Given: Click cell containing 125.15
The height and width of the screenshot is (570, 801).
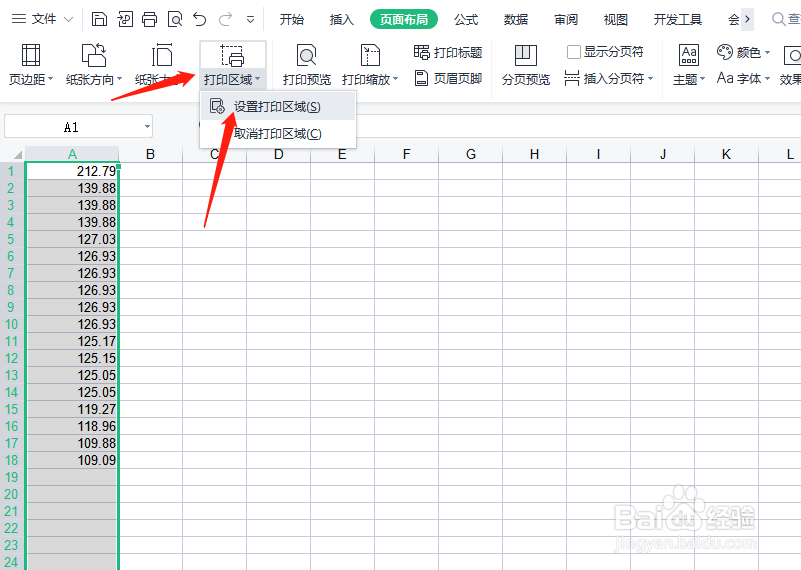Looking at the screenshot, I should 72,358.
